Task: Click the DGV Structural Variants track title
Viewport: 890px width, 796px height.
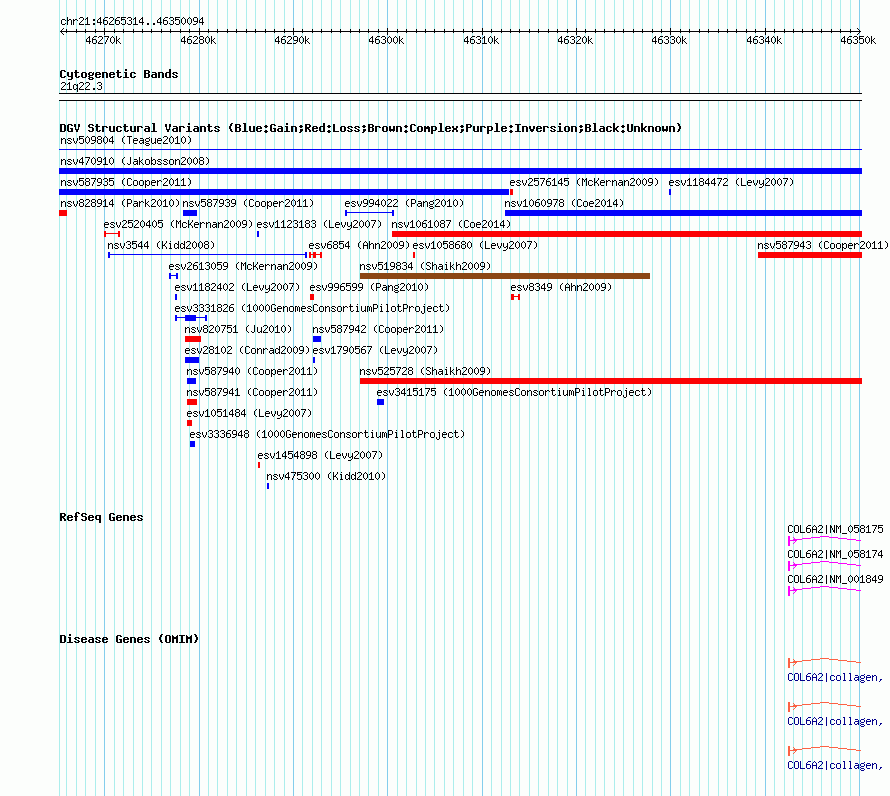Action: point(371,128)
